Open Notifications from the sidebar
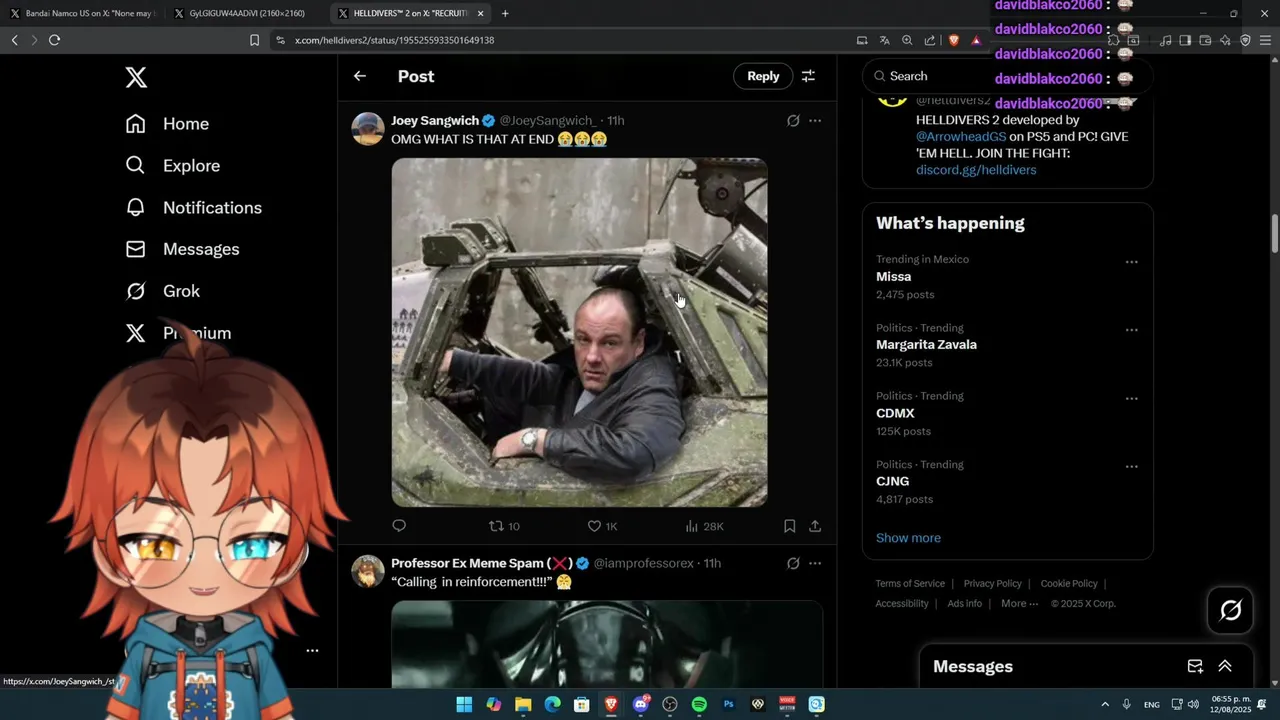 [x=193, y=208]
